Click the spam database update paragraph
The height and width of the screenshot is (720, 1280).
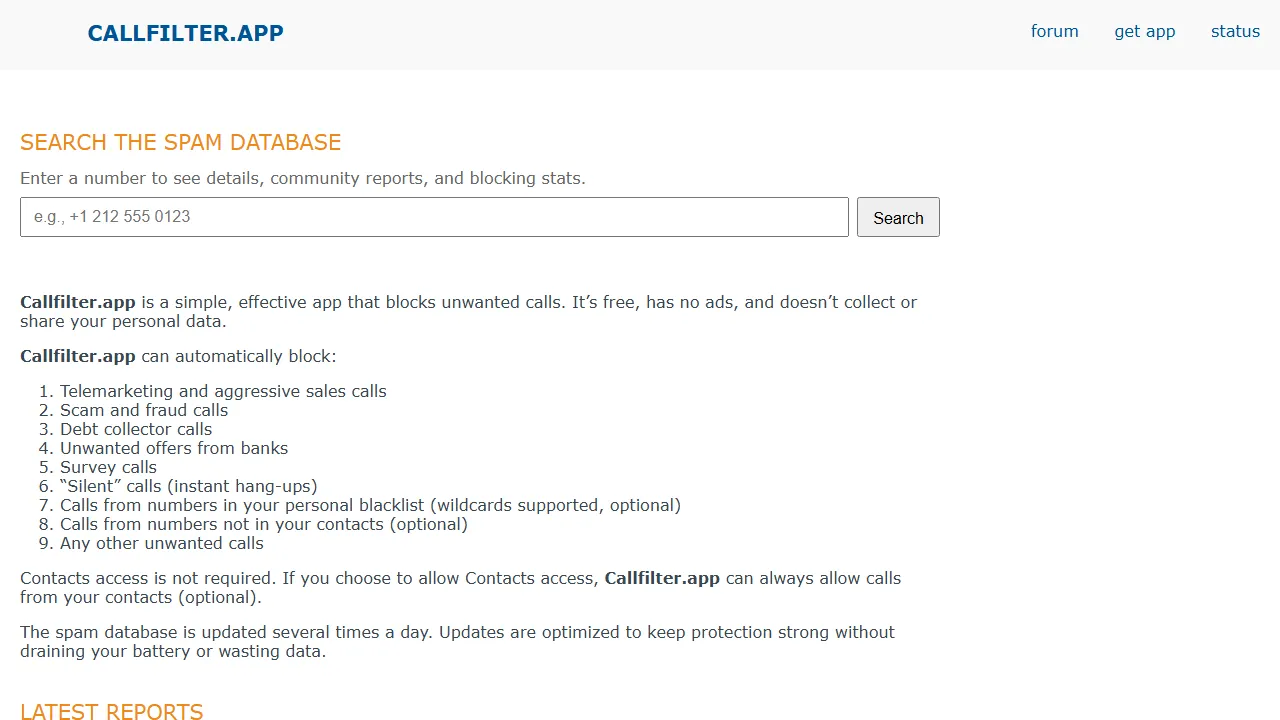pos(457,641)
